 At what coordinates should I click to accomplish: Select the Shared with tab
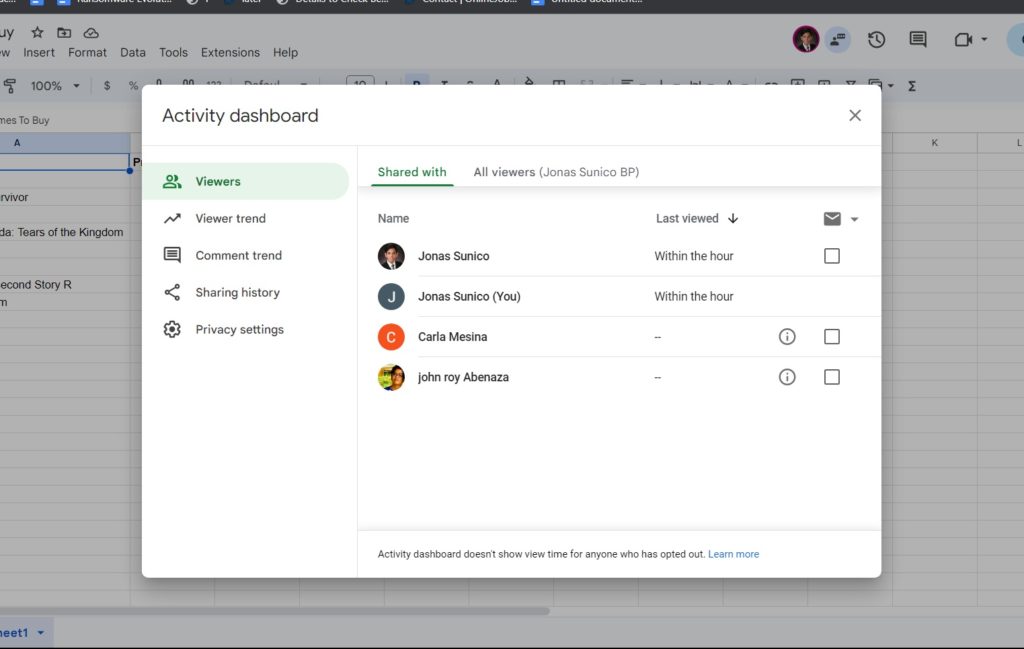[412, 172]
